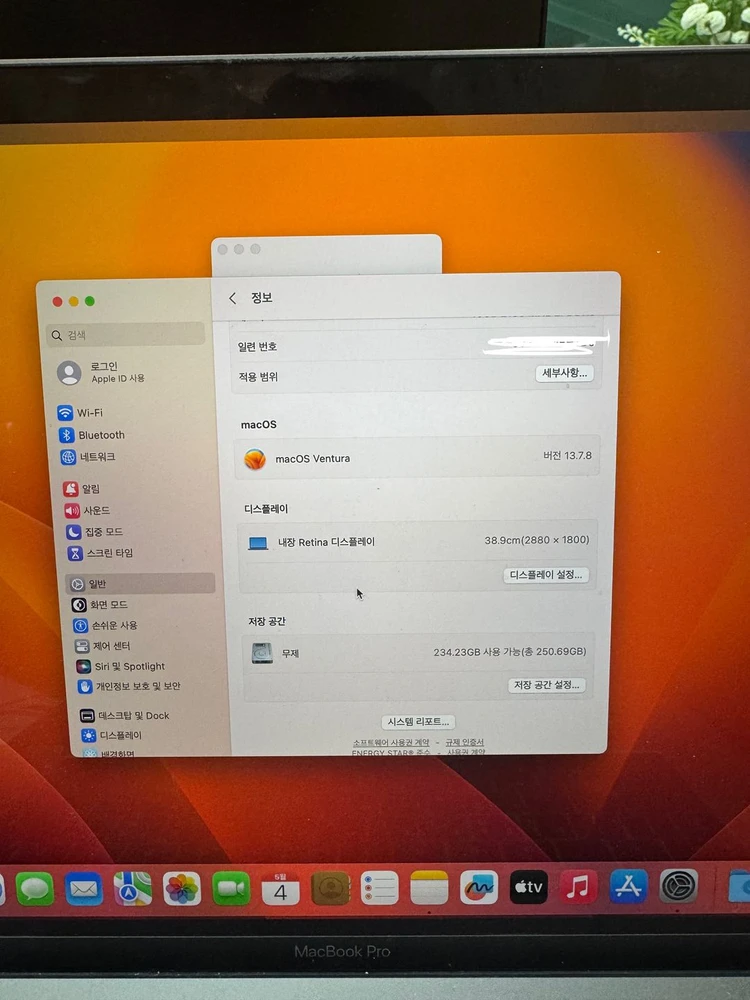Open System Settings from the Dock
This screenshot has width=750, height=1000.
click(x=678, y=885)
